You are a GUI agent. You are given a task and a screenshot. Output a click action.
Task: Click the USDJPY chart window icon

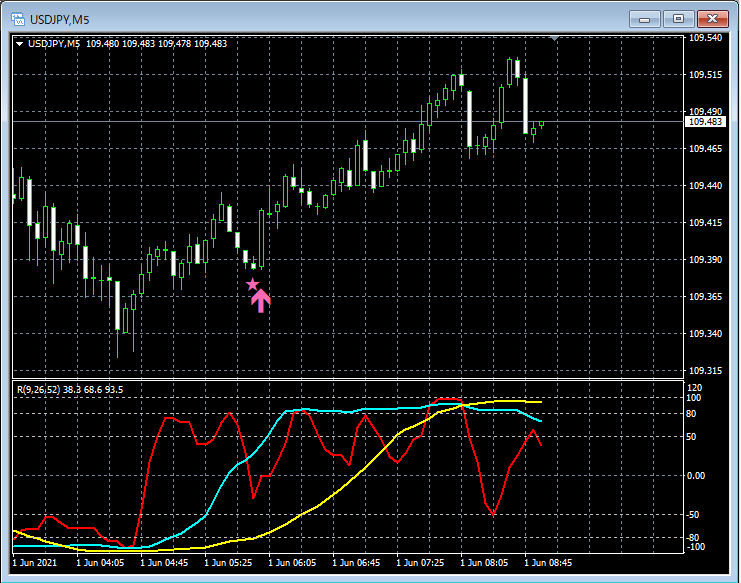[18, 19]
